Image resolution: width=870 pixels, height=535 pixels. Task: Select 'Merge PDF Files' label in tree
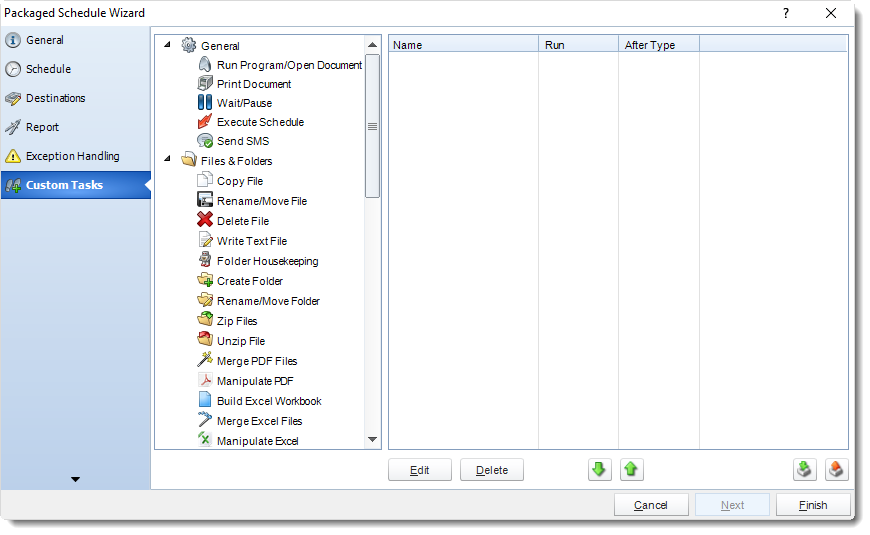[257, 361]
